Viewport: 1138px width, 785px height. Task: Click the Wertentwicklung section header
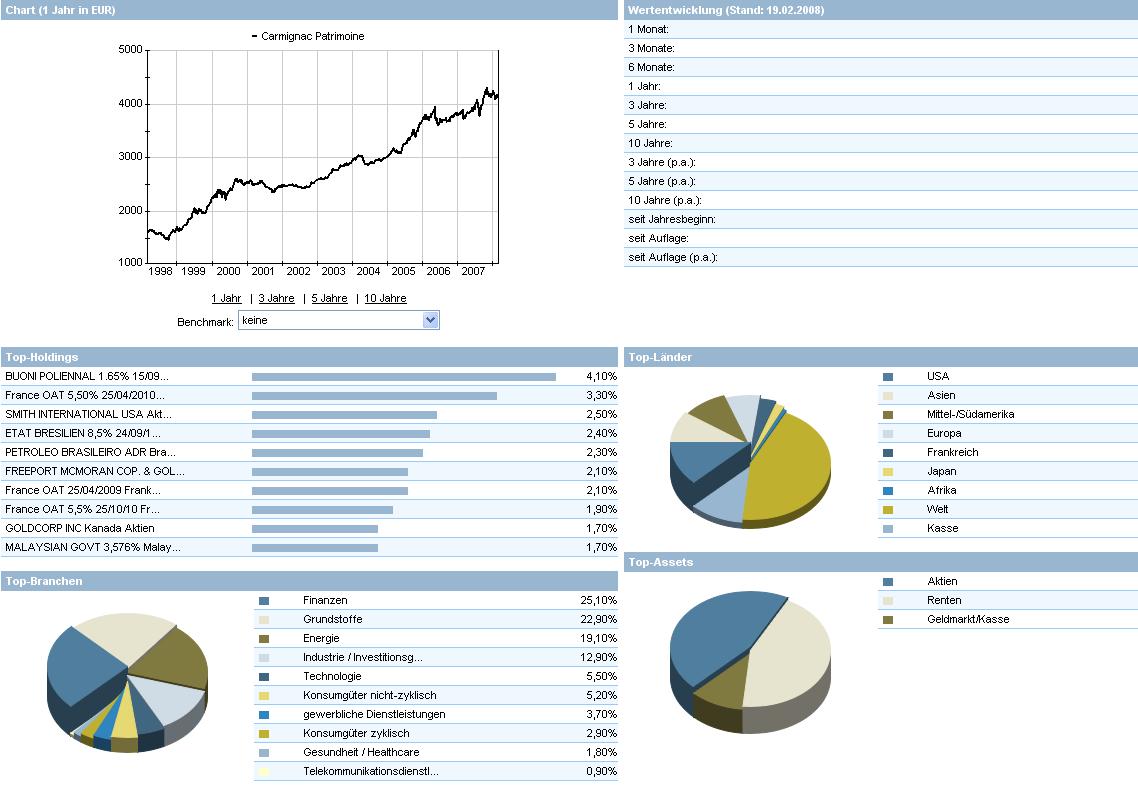coord(880,10)
